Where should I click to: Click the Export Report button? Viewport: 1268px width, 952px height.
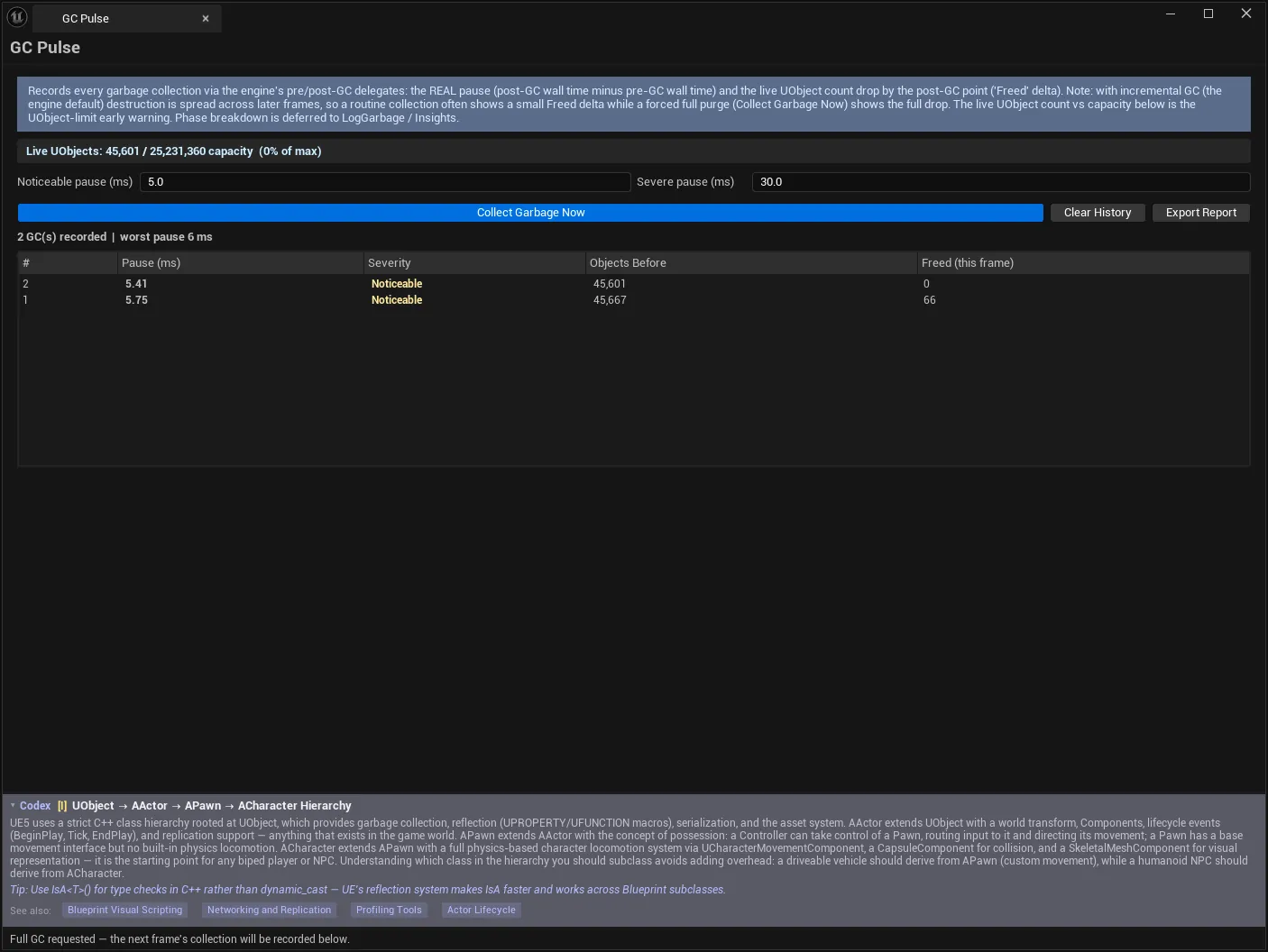click(x=1201, y=213)
